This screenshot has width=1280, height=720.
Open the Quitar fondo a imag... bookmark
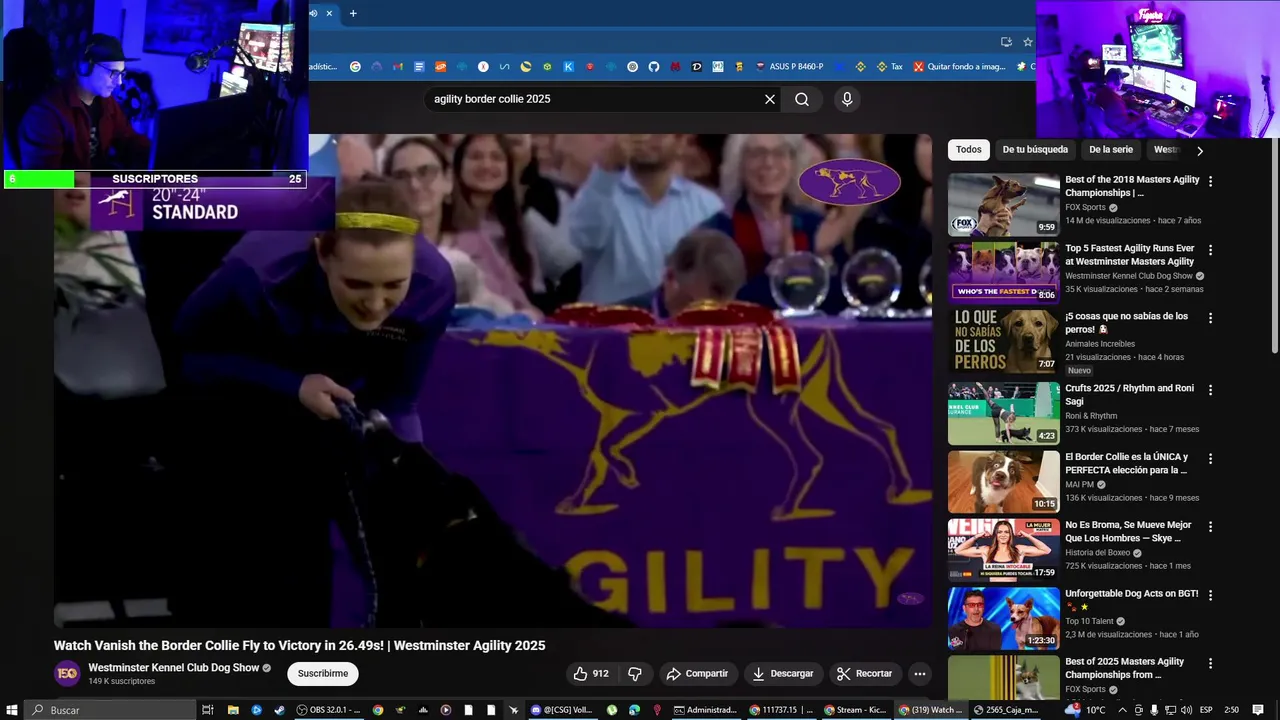[959, 67]
